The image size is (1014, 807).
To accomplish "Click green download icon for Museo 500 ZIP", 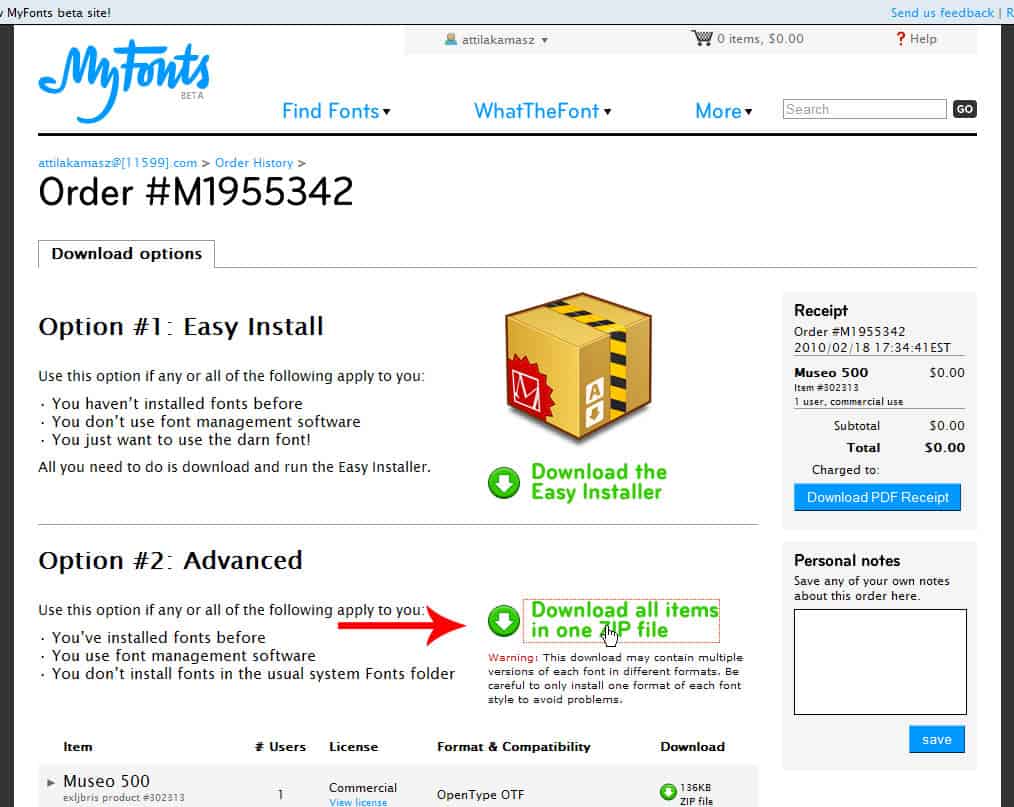I will pyautogui.click(x=668, y=792).
